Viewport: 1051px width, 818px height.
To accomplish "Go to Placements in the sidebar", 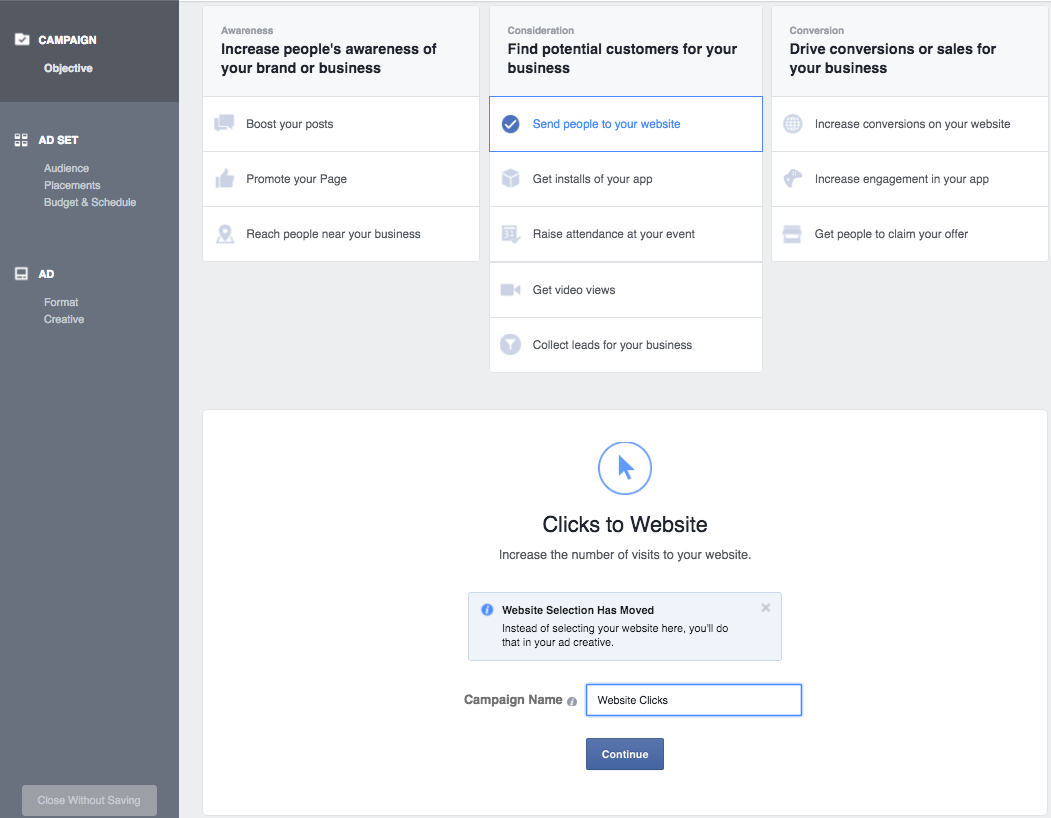I will pyautogui.click(x=72, y=185).
